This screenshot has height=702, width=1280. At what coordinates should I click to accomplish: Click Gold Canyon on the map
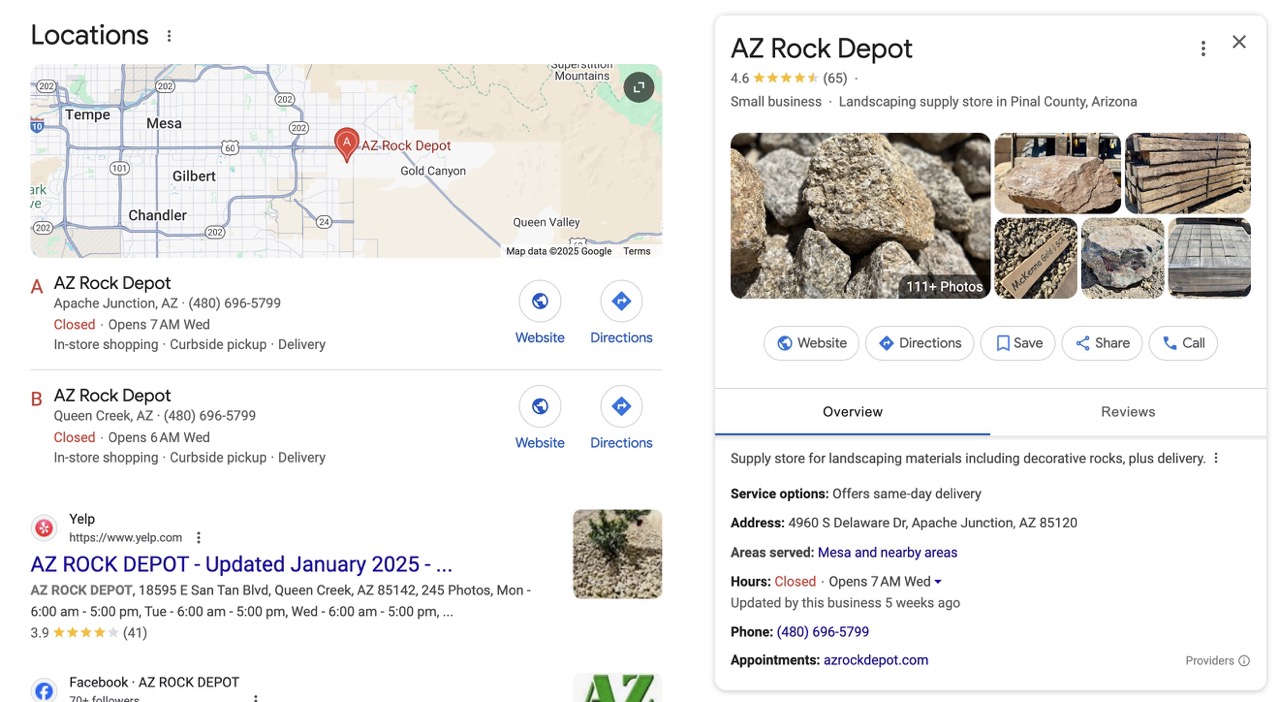tap(433, 171)
